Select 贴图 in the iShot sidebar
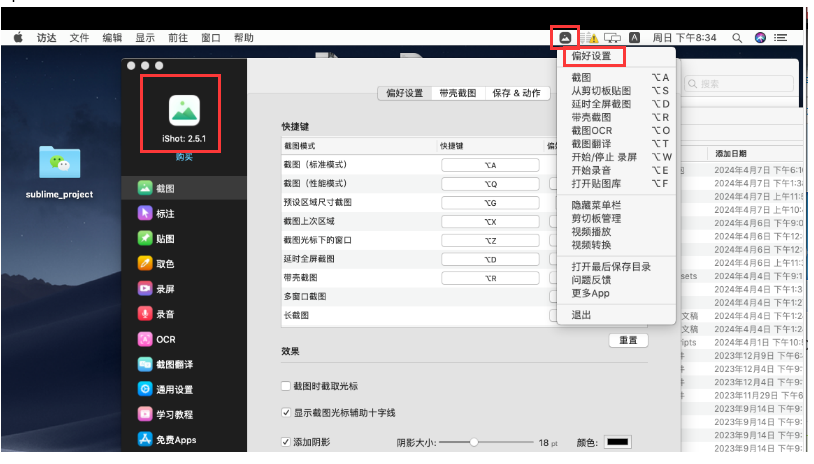This screenshot has height=464, width=814. 184,238
